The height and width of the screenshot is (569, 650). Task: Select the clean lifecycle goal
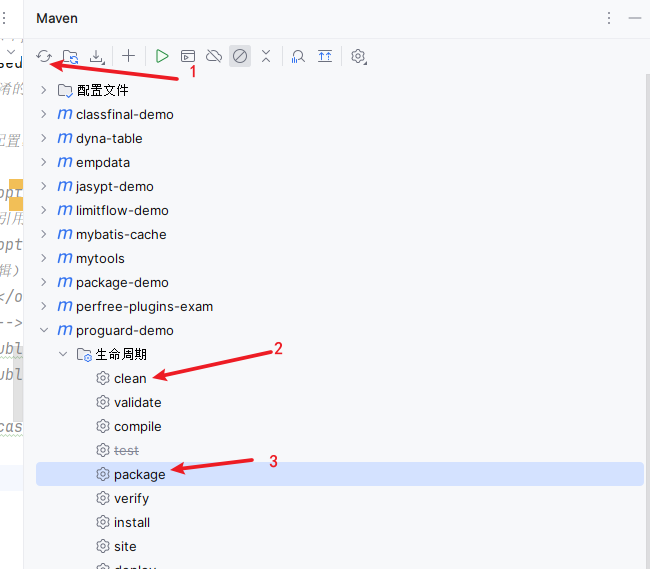click(130, 378)
